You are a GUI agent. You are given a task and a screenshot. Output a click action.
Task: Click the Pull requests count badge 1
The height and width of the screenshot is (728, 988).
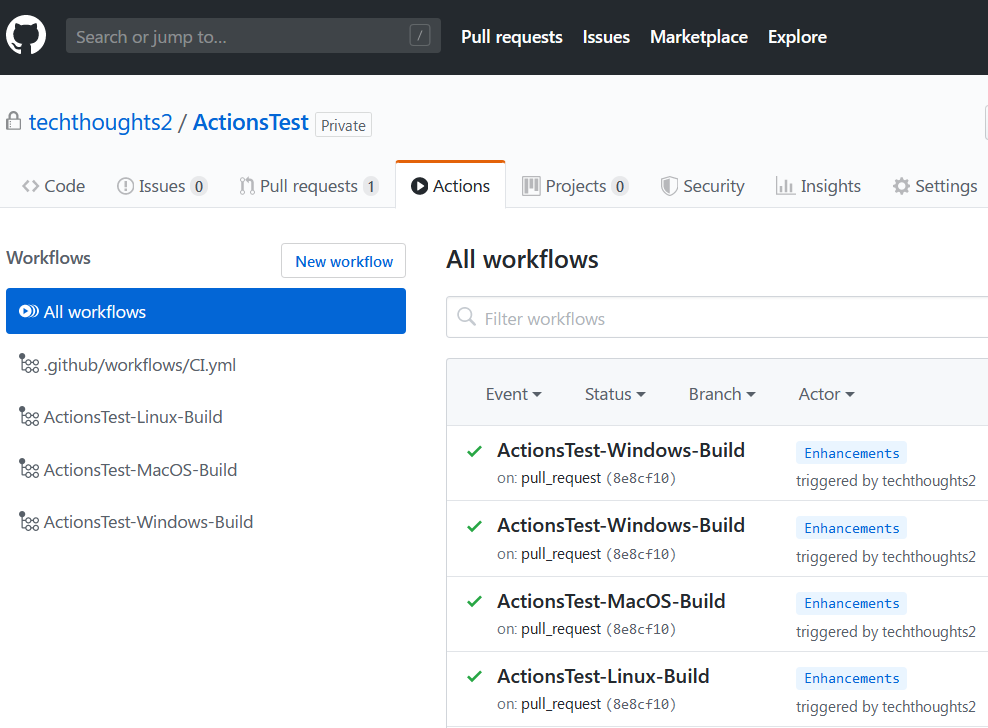coord(371,187)
